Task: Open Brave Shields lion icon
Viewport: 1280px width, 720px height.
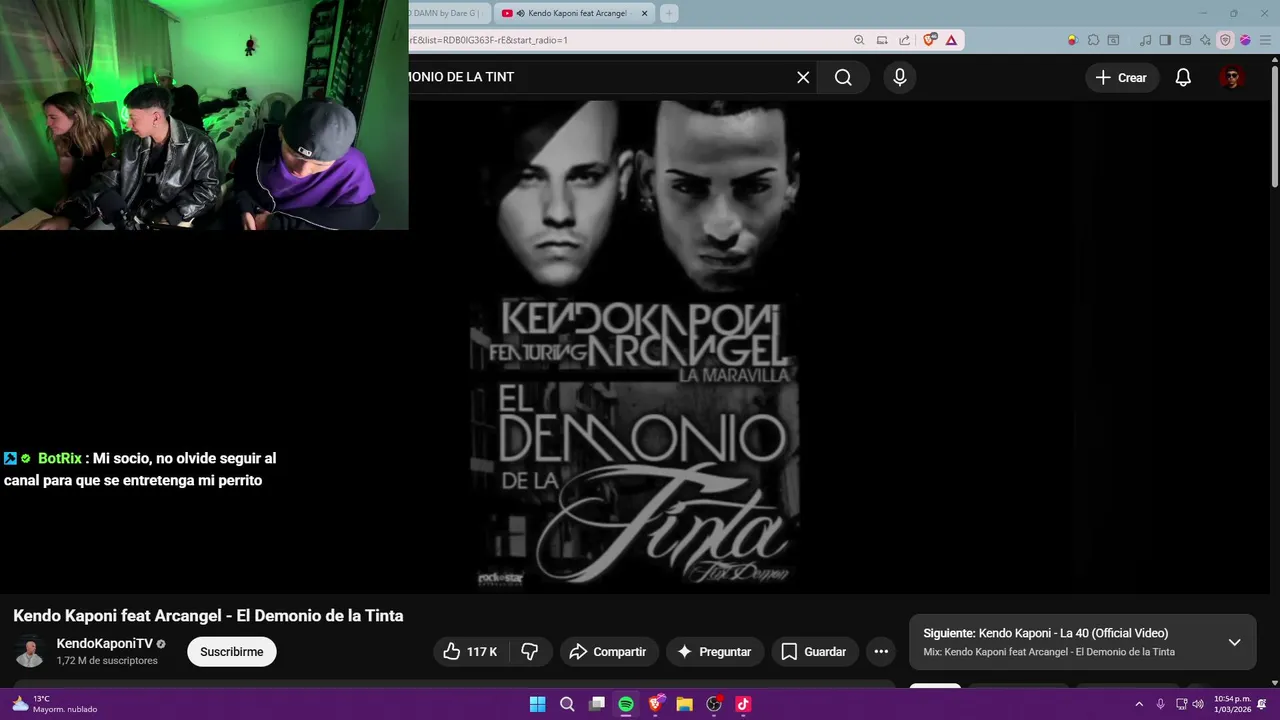Action: pos(930,40)
